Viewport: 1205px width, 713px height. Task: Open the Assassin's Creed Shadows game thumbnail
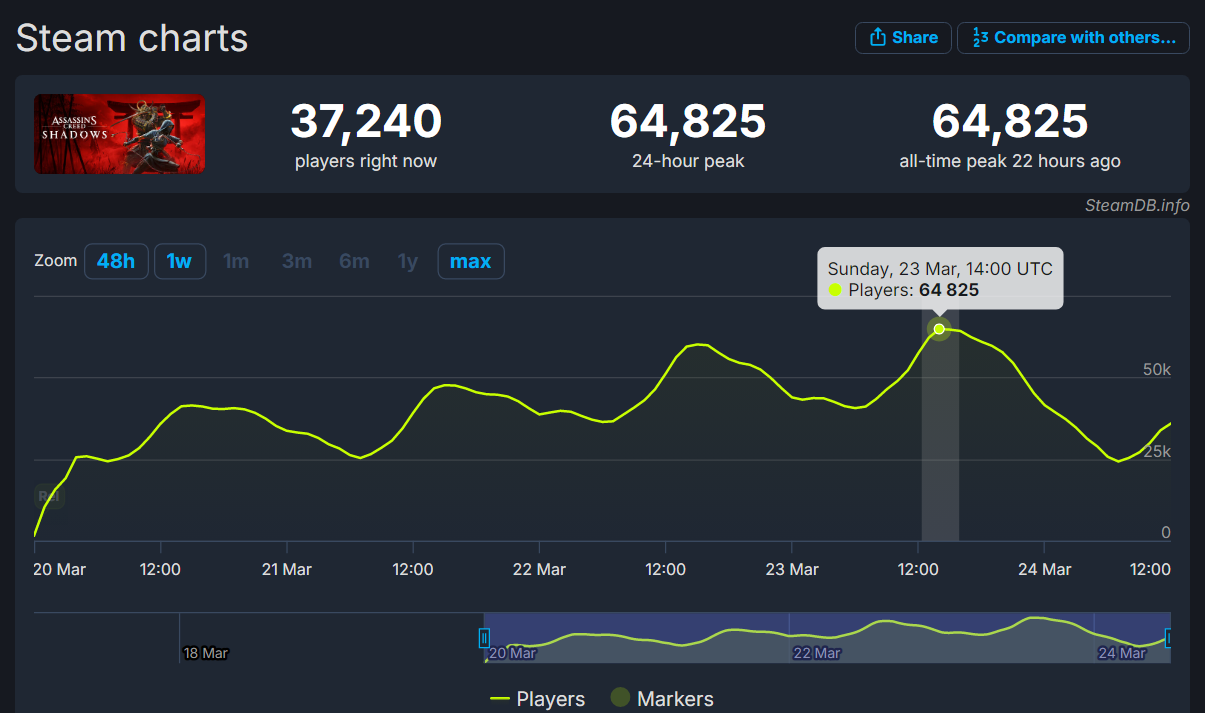click(119, 134)
